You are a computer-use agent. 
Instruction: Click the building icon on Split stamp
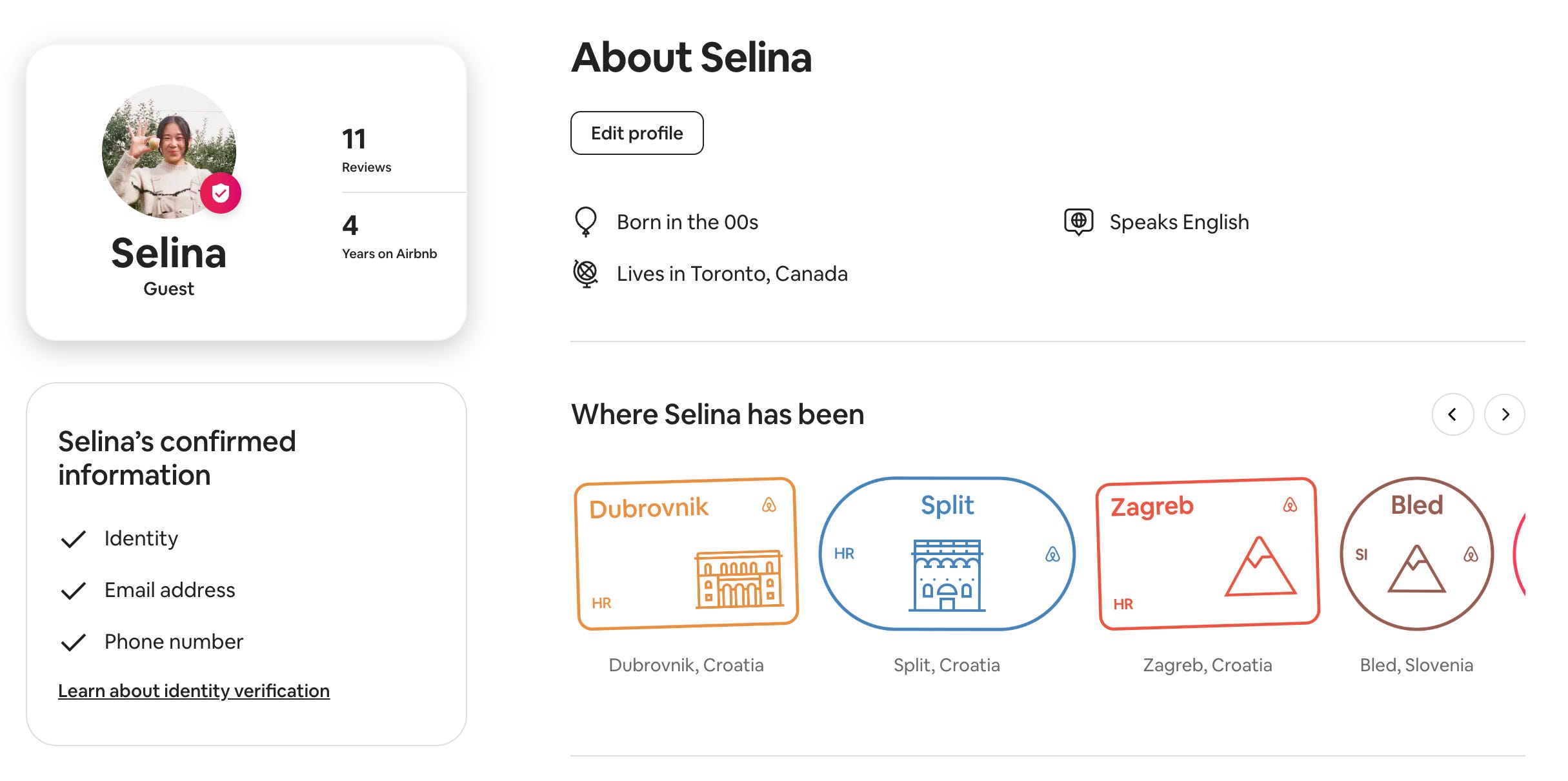[947, 574]
